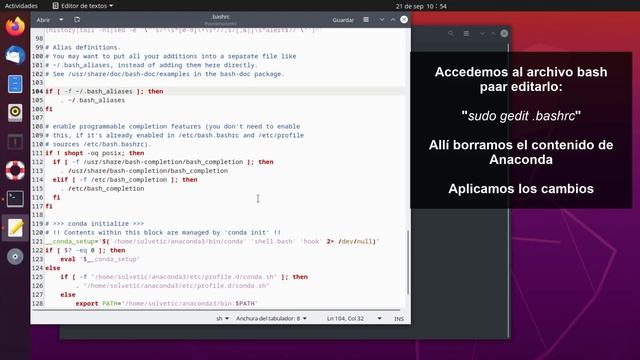Open the clock showing 21 de sep
The height and width of the screenshot is (360, 640).
pos(421,6)
